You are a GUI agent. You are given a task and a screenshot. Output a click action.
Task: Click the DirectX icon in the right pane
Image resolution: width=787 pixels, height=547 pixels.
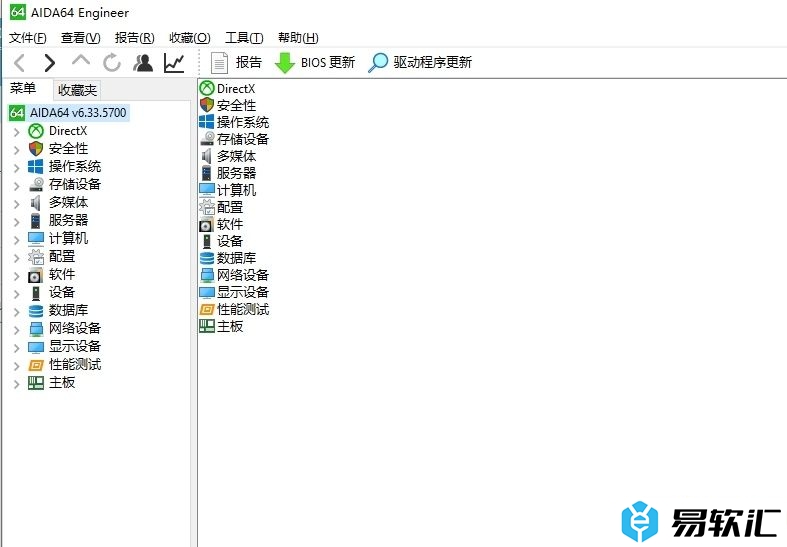tap(207, 89)
